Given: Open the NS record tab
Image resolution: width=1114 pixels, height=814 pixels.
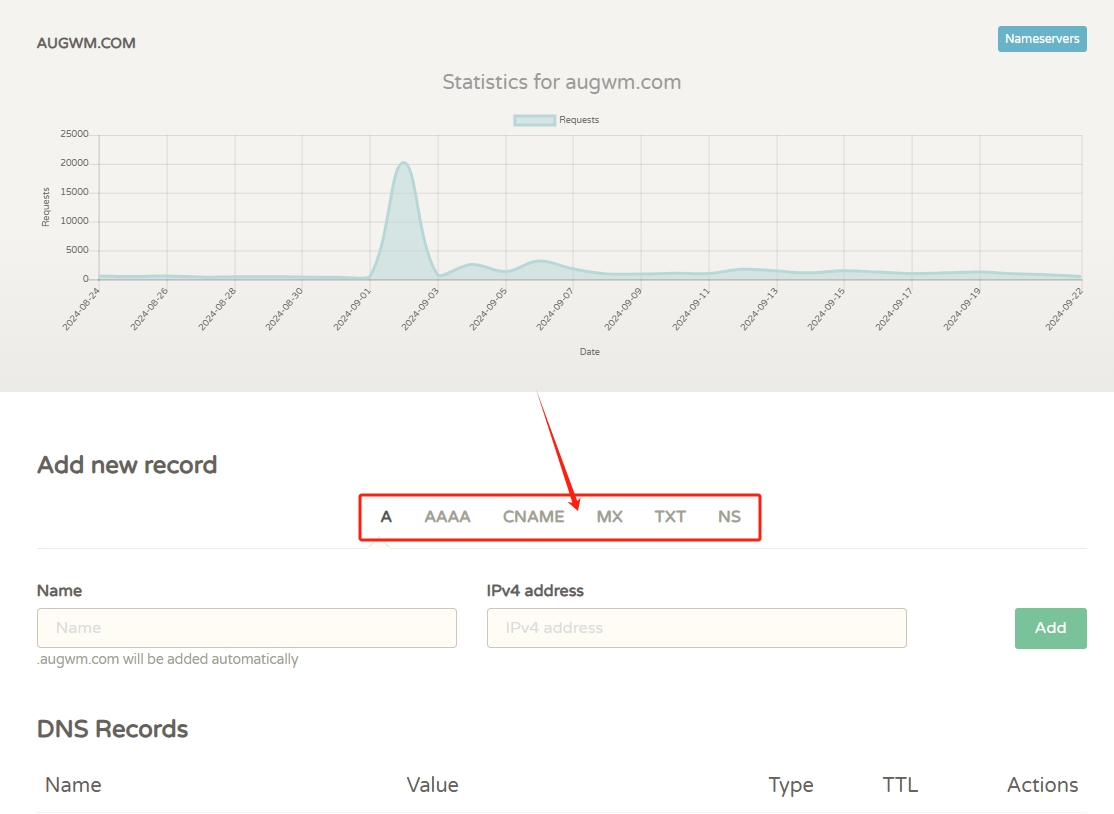Looking at the screenshot, I should [729, 517].
